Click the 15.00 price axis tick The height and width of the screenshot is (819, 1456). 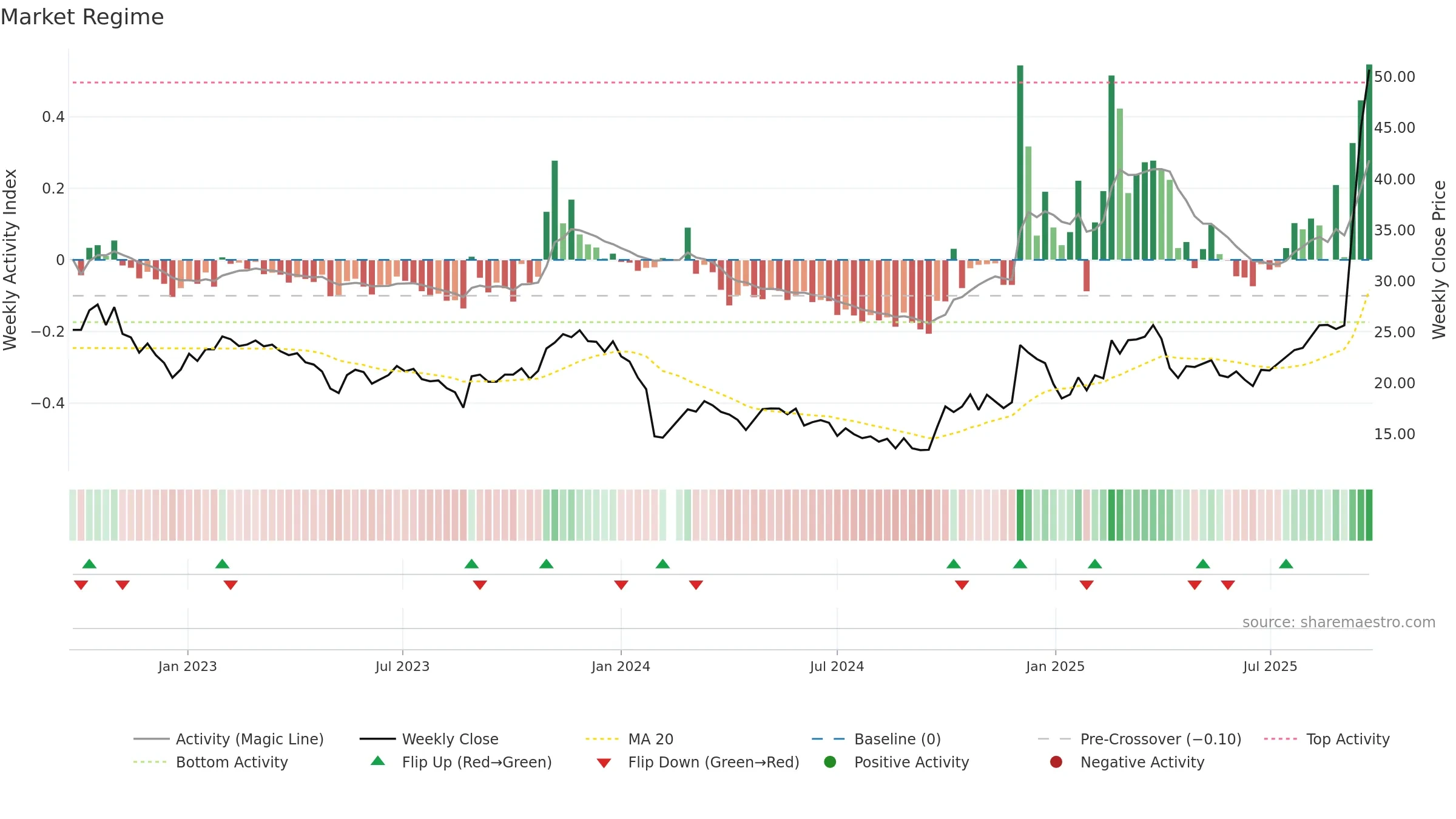point(1395,434)
